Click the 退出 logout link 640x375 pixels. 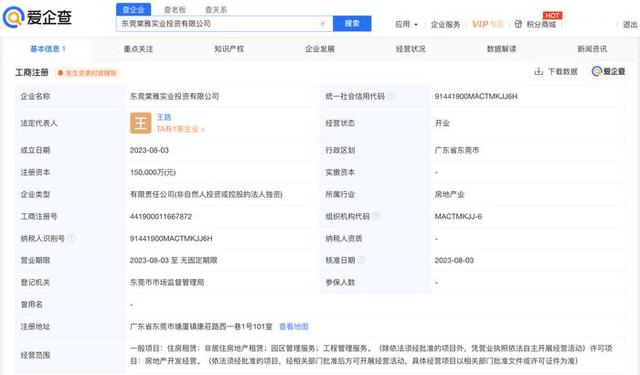pos(630,24)
